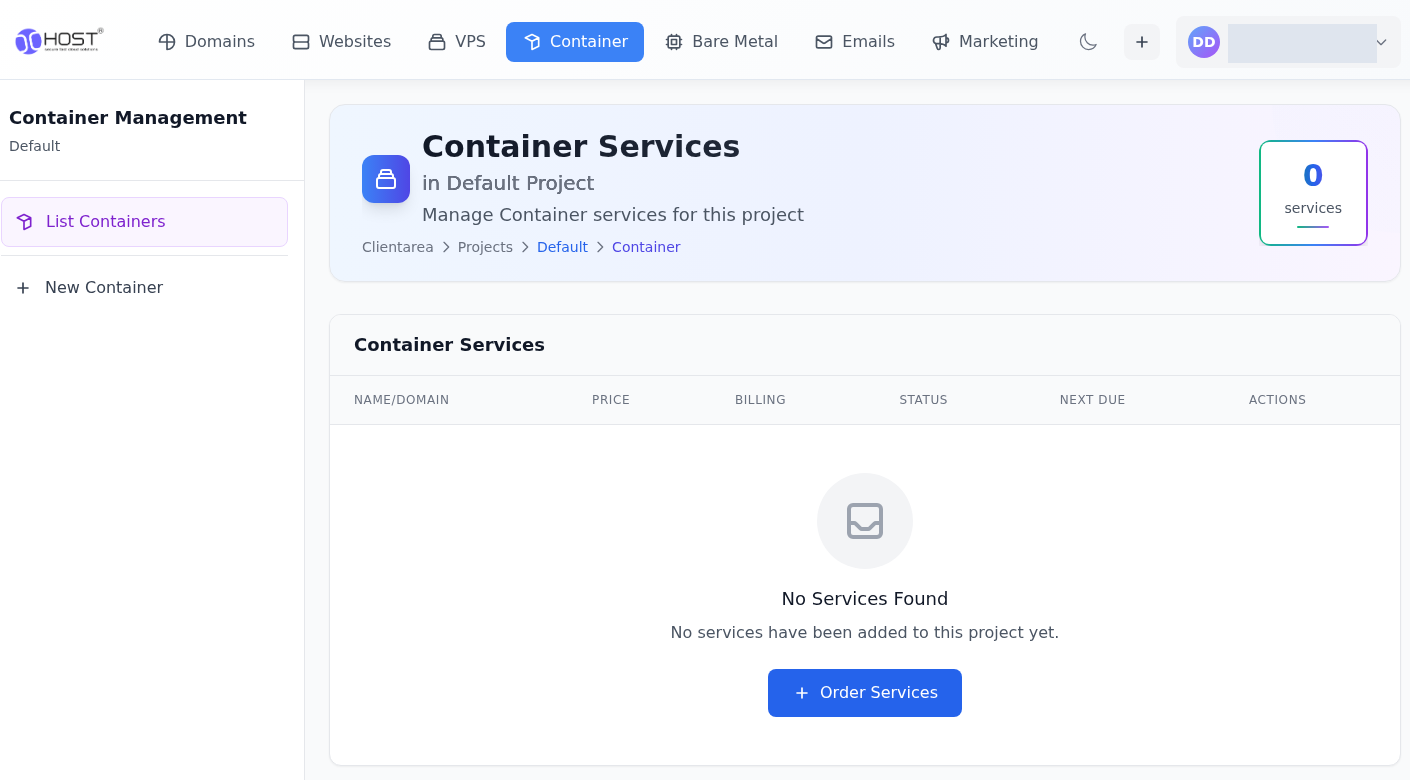This screenshot has width=1410, height=780.
Task: Click the plus quick-add button in header
Action: [1142, 42]
